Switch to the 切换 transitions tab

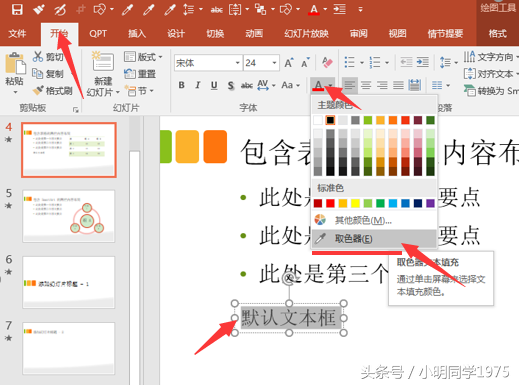(215, 34)
